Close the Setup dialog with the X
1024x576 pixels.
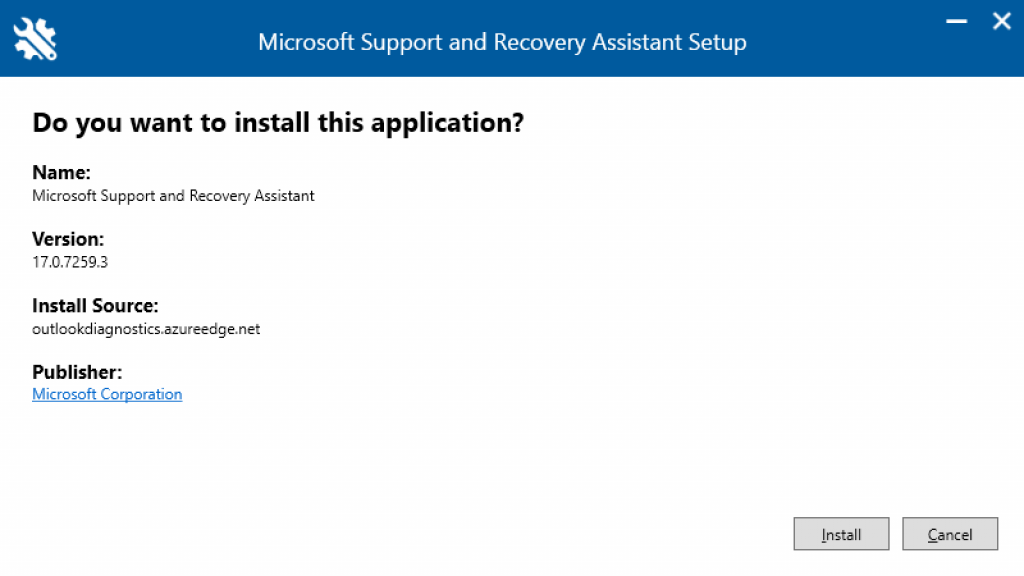coord(1001,21)
